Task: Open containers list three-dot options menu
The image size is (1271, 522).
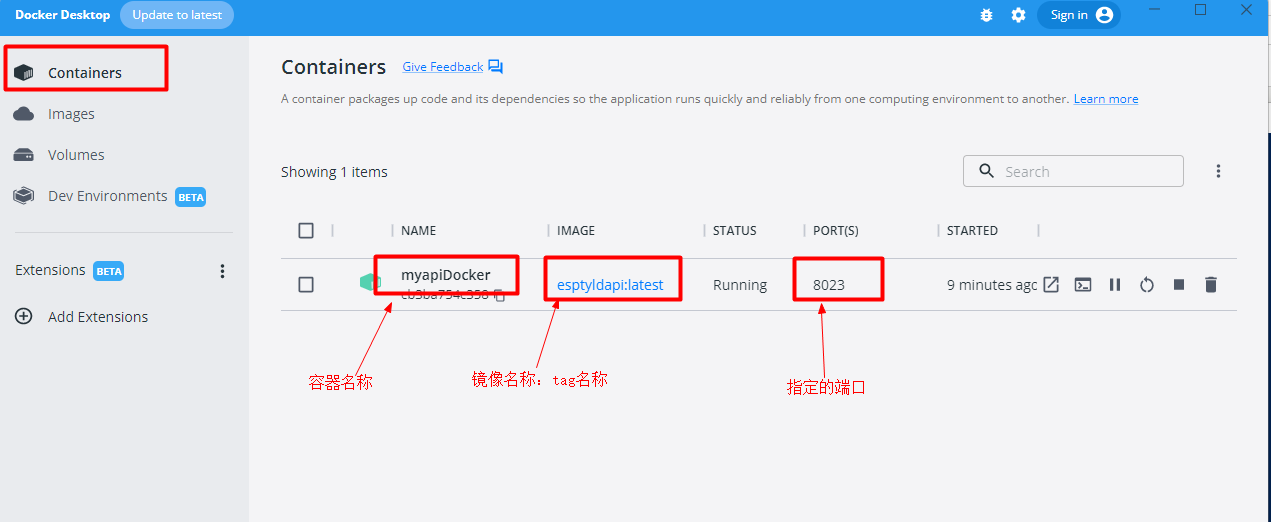Action: [1218, 171]
